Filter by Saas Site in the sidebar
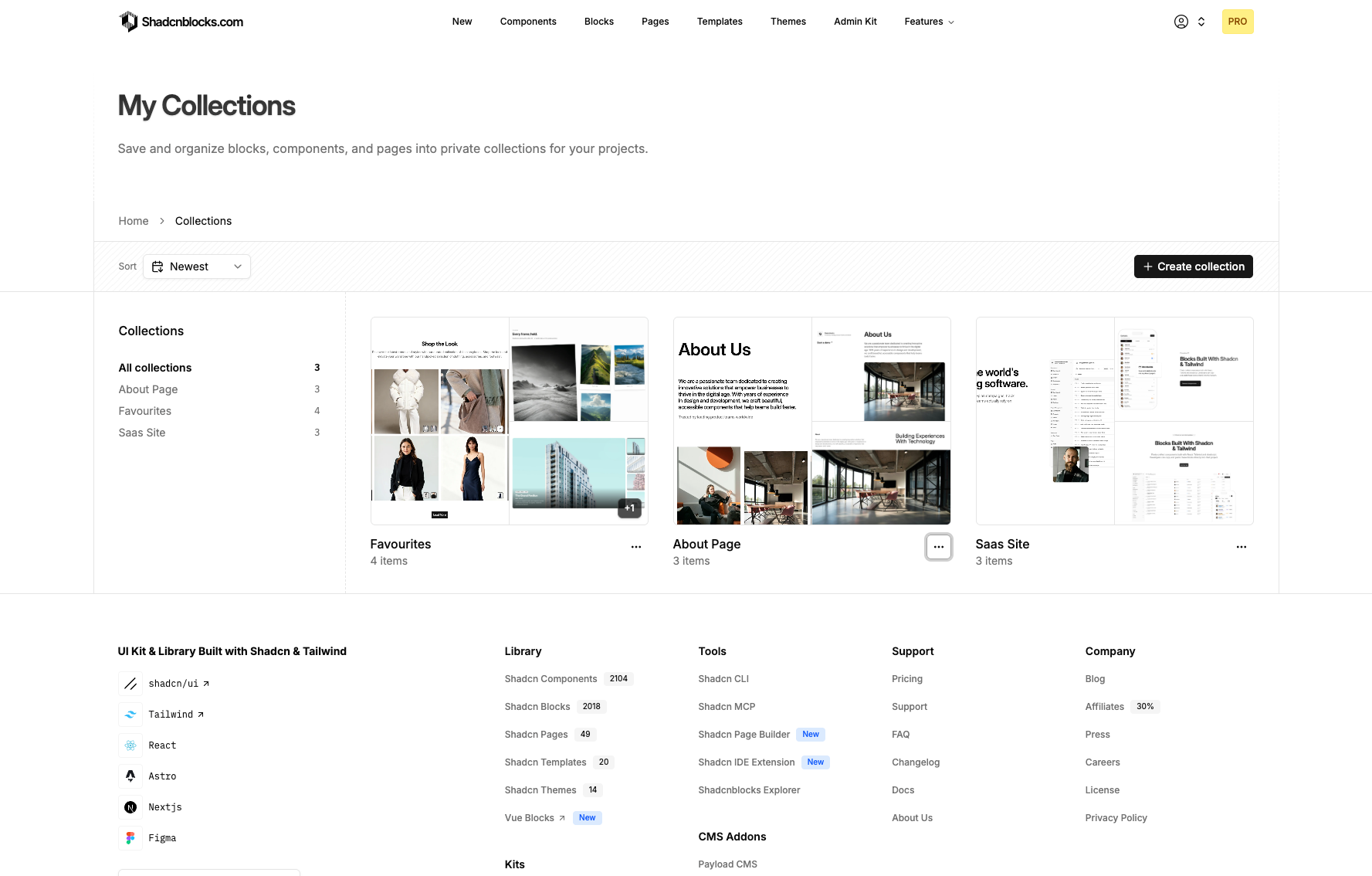Viewport: 1372px width, 876px height. click(x=219, y=433)
